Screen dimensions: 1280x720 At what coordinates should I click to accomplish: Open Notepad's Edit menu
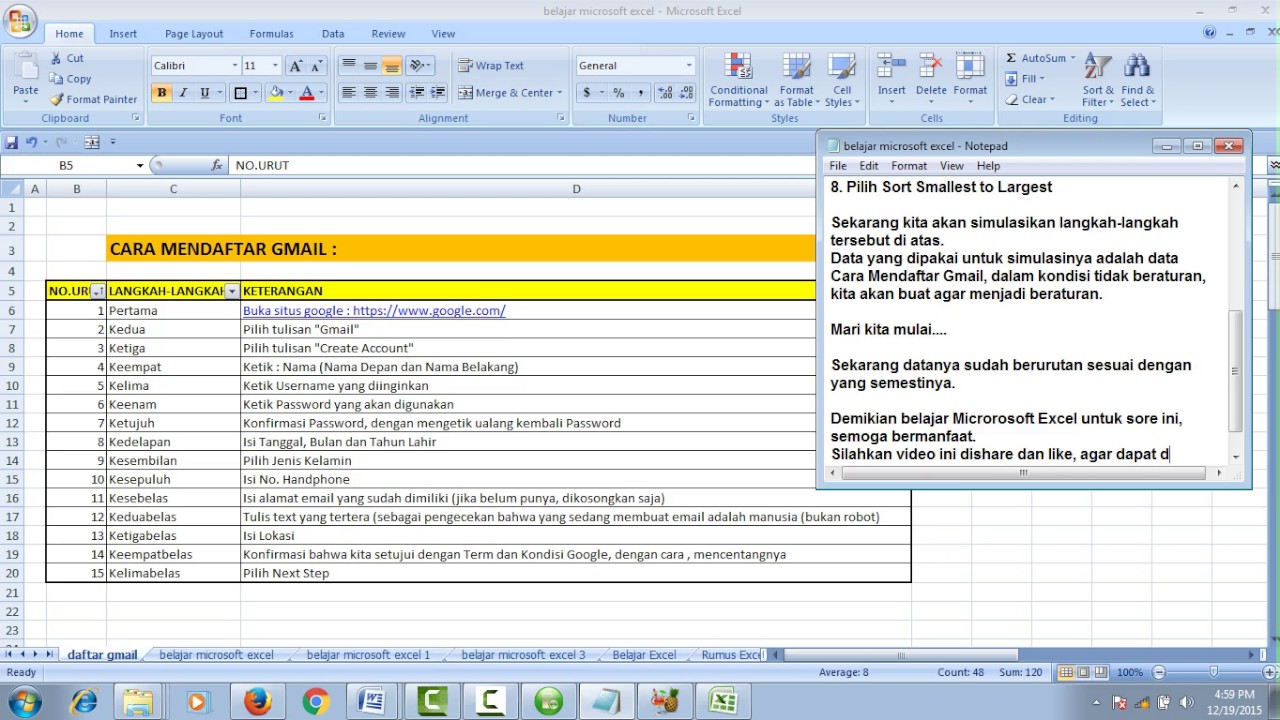(869, 166)
